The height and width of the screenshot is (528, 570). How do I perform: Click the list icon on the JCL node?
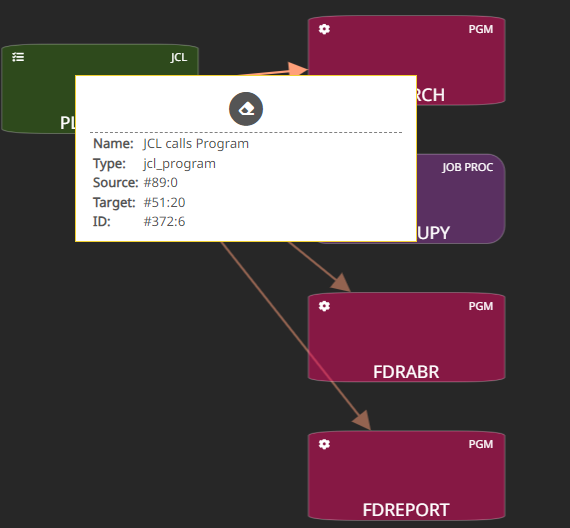pos(18,57)
